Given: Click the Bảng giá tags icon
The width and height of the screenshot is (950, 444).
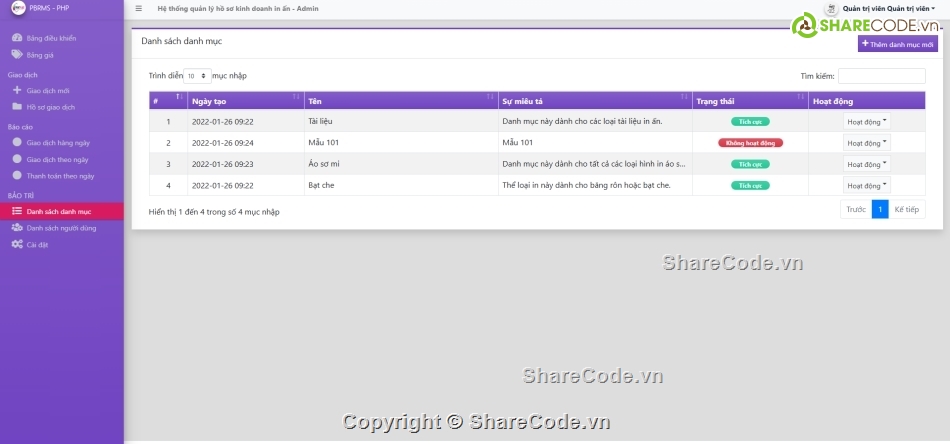Looking at the screenshot, I should pyautogui.click(x=17, y=55).
